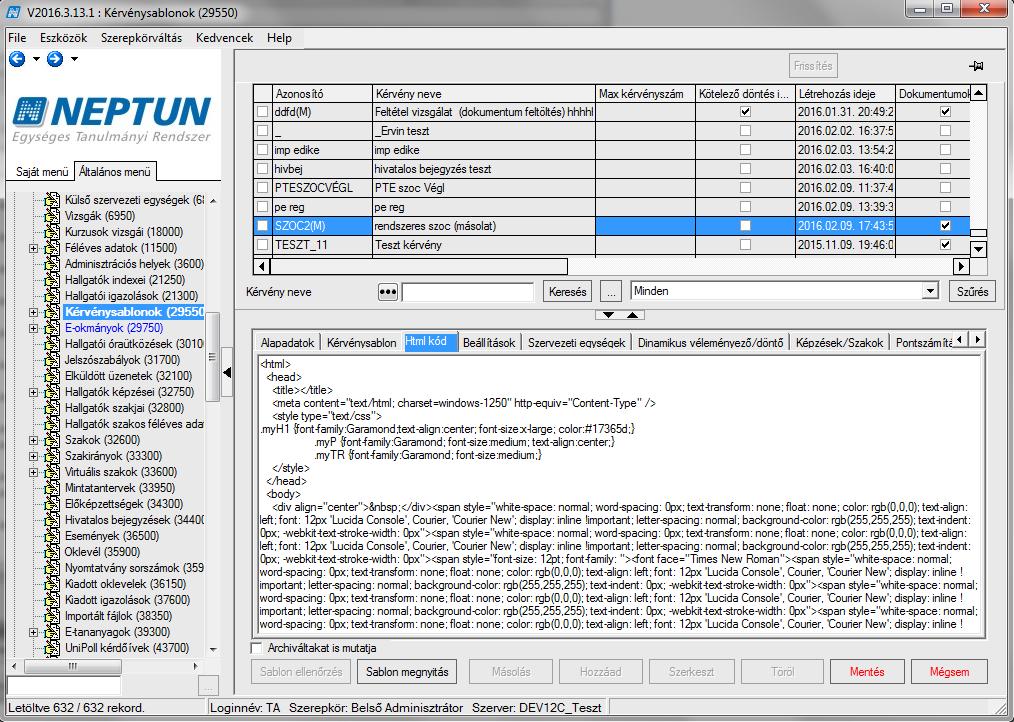The image size is (1014, 722).
Task: Click the Mintatantervek node icon
Action: (x=52, y=488)
